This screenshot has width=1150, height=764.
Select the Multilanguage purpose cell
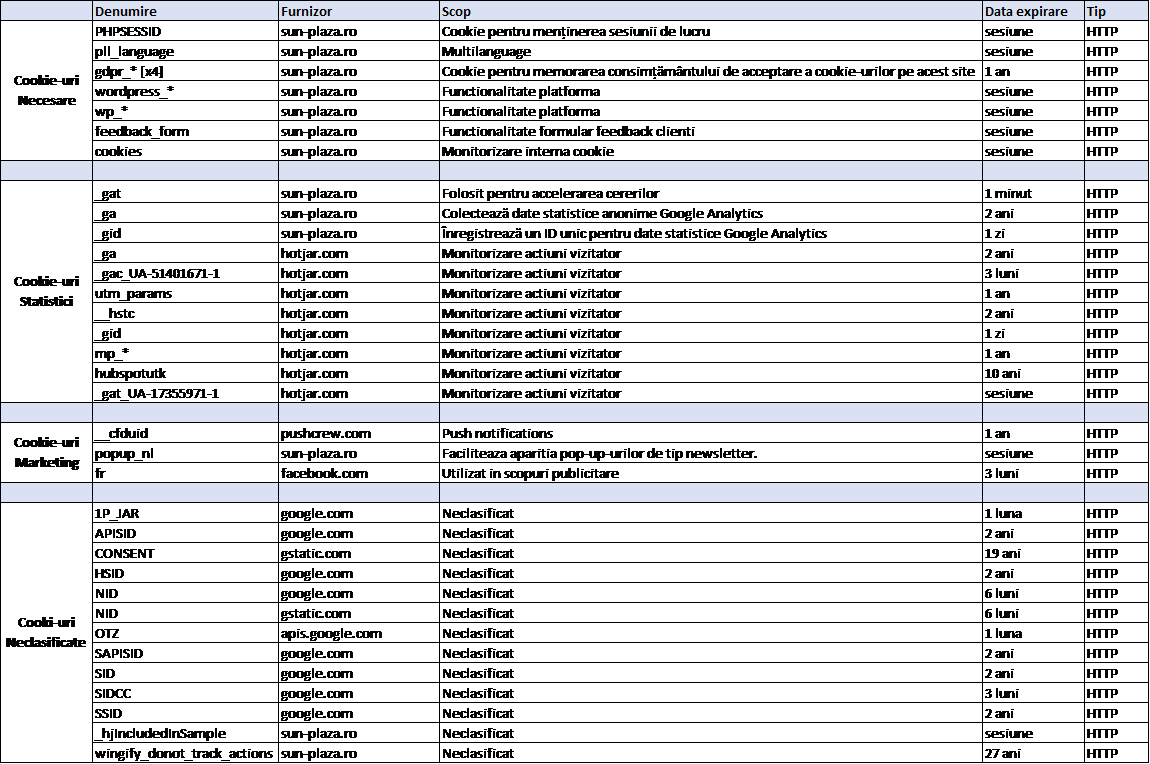pyautogui.click(x=711, y=51)
